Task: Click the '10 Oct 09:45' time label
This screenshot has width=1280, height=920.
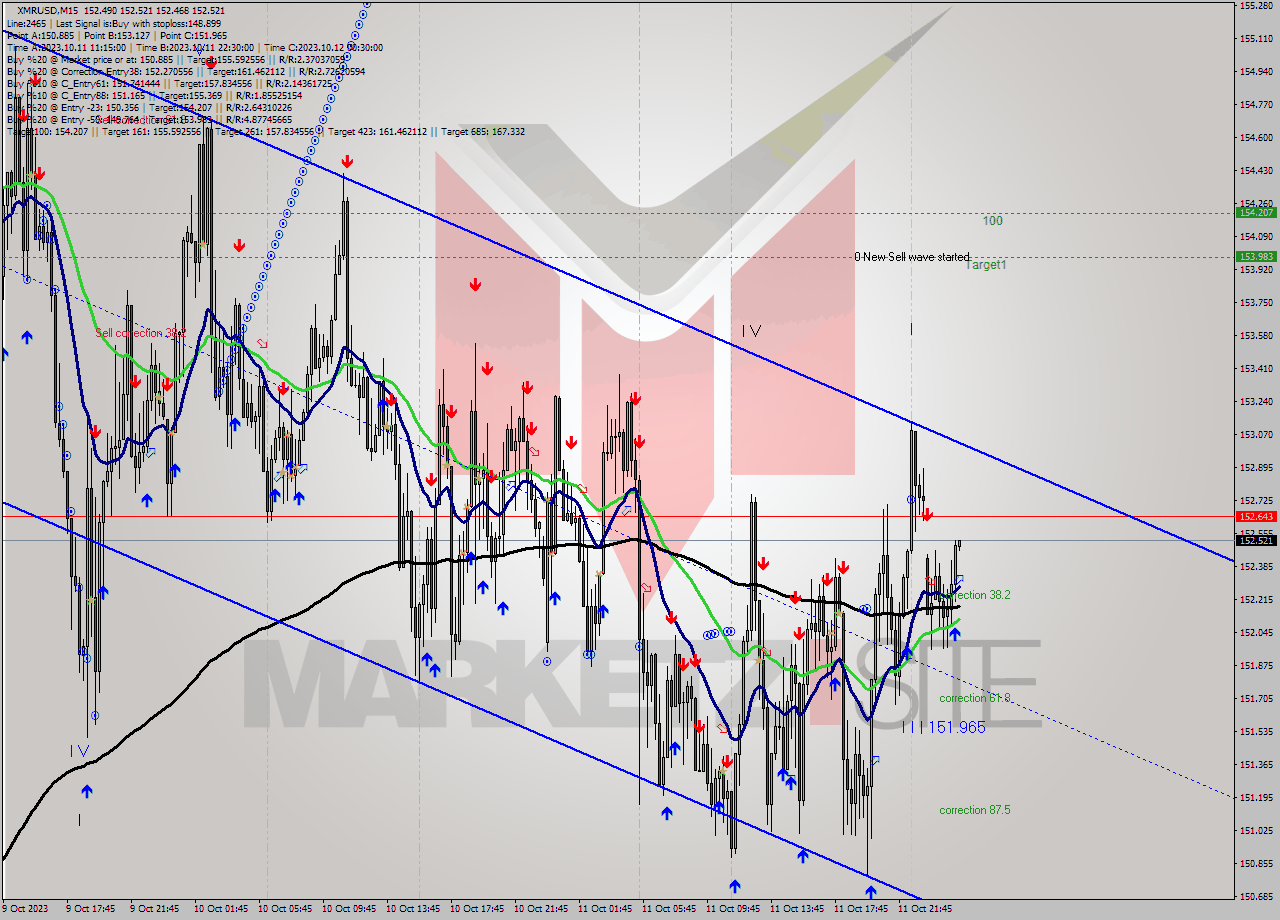Action: click(x=350, y=909)
